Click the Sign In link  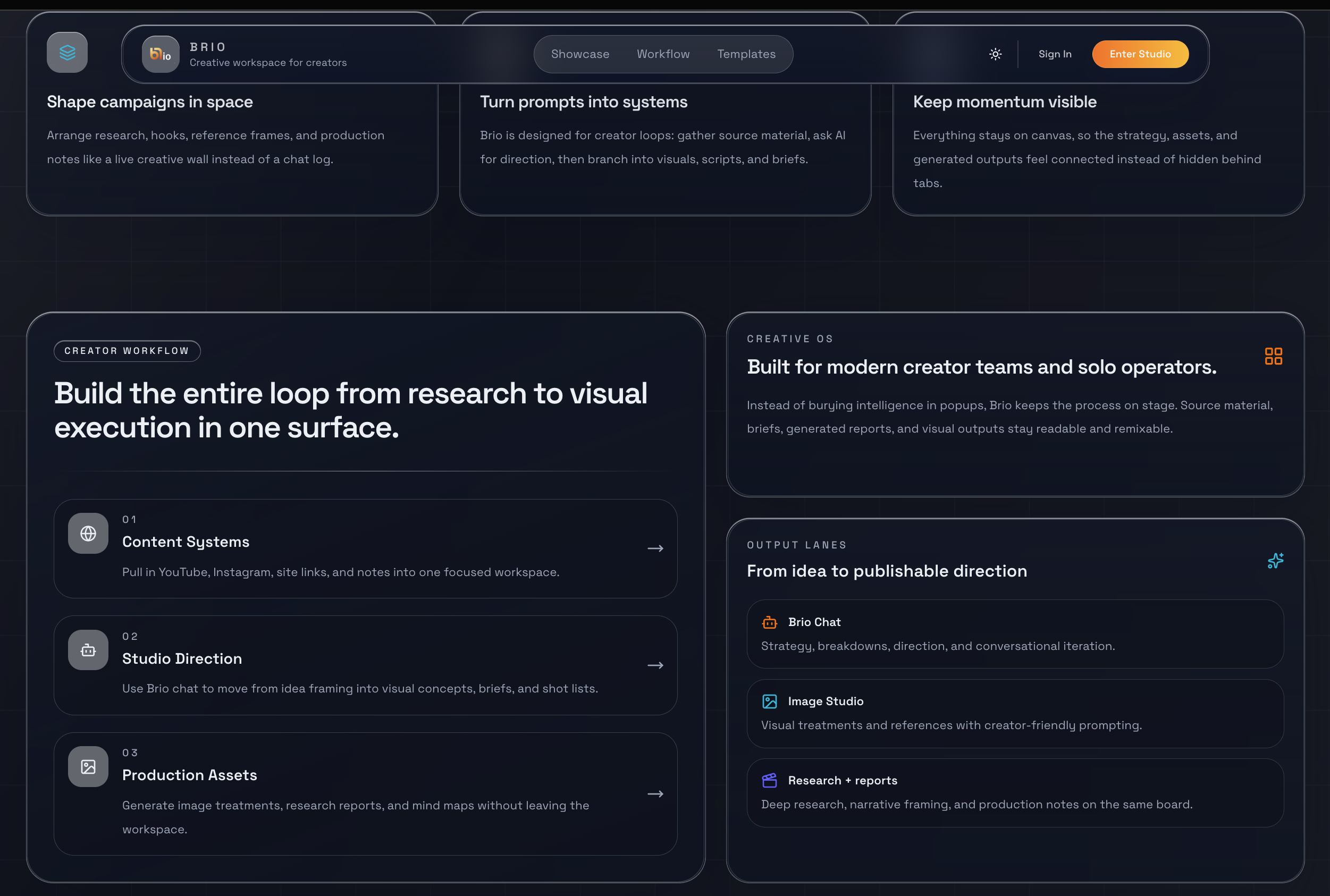click(x=1055, y=54)
